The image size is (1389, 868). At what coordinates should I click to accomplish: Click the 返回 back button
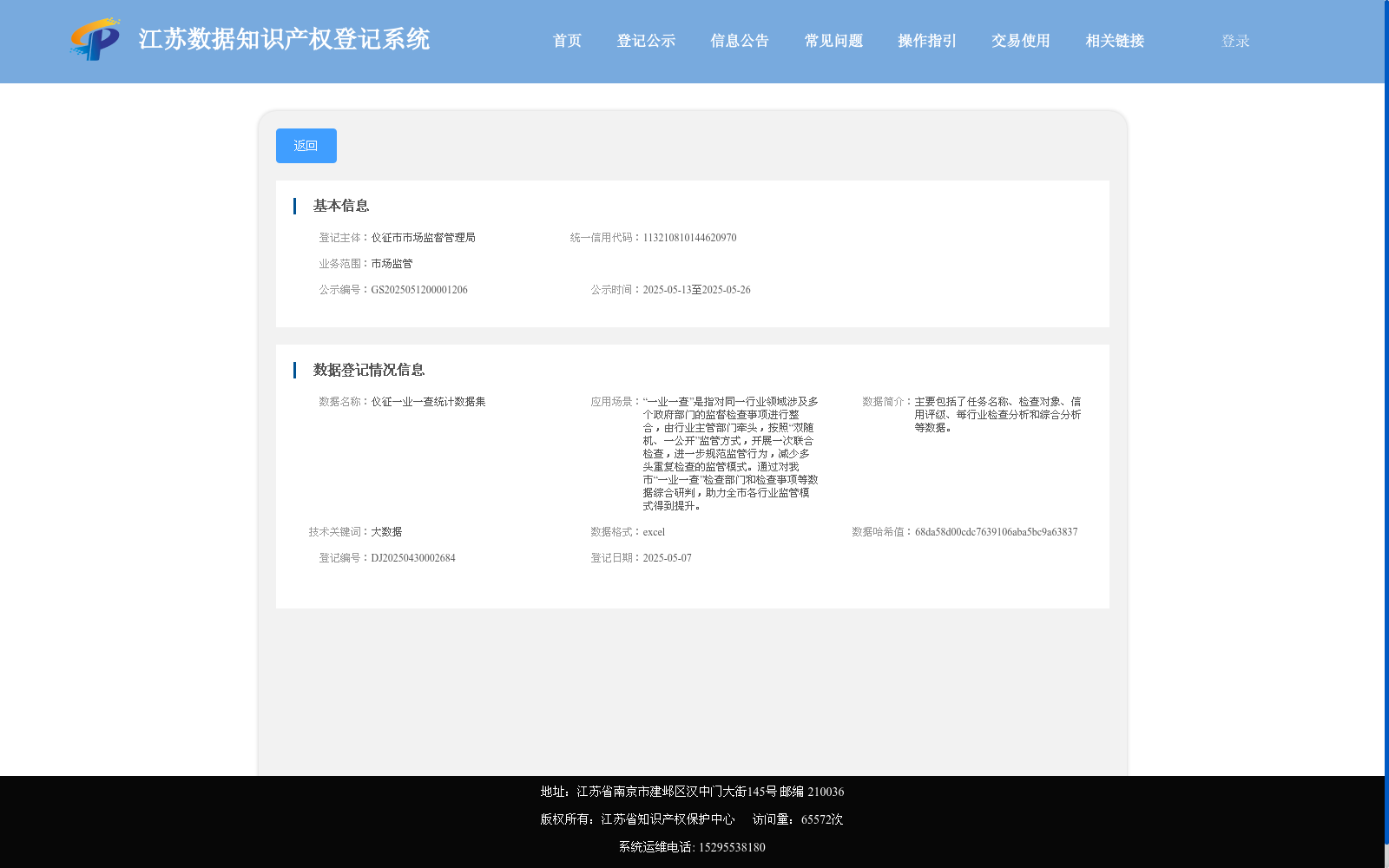pyautogui.click(x=306, y=146)
